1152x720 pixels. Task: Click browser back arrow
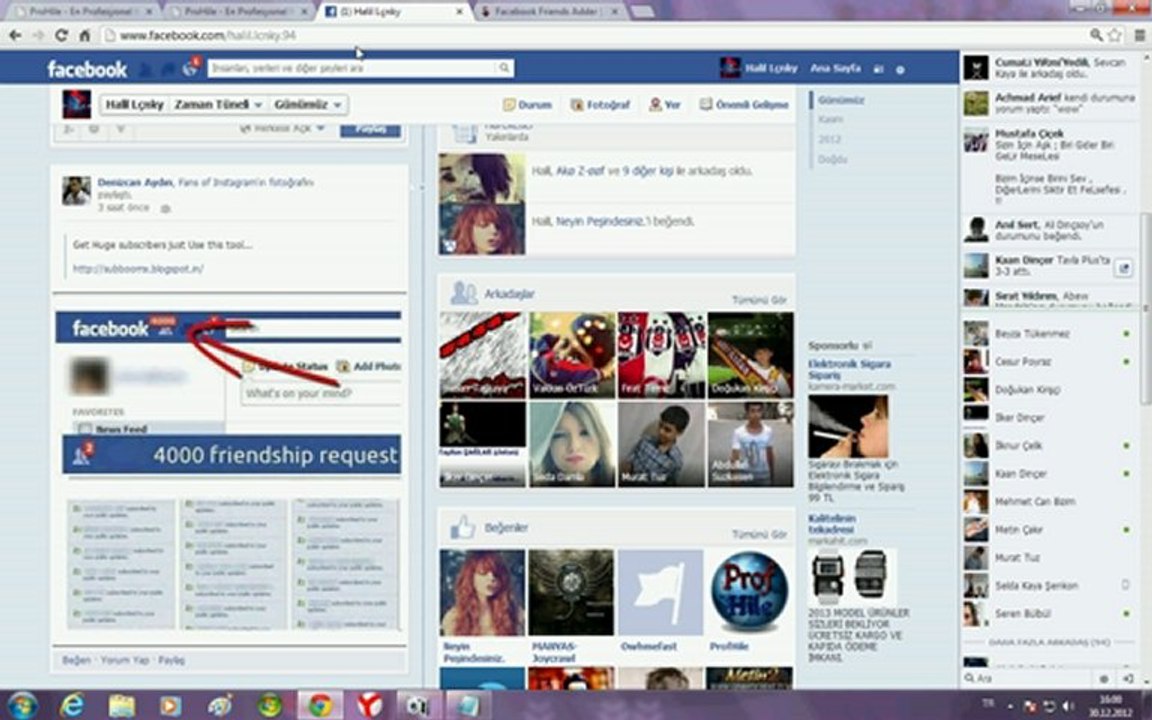(x=15, y=35)
